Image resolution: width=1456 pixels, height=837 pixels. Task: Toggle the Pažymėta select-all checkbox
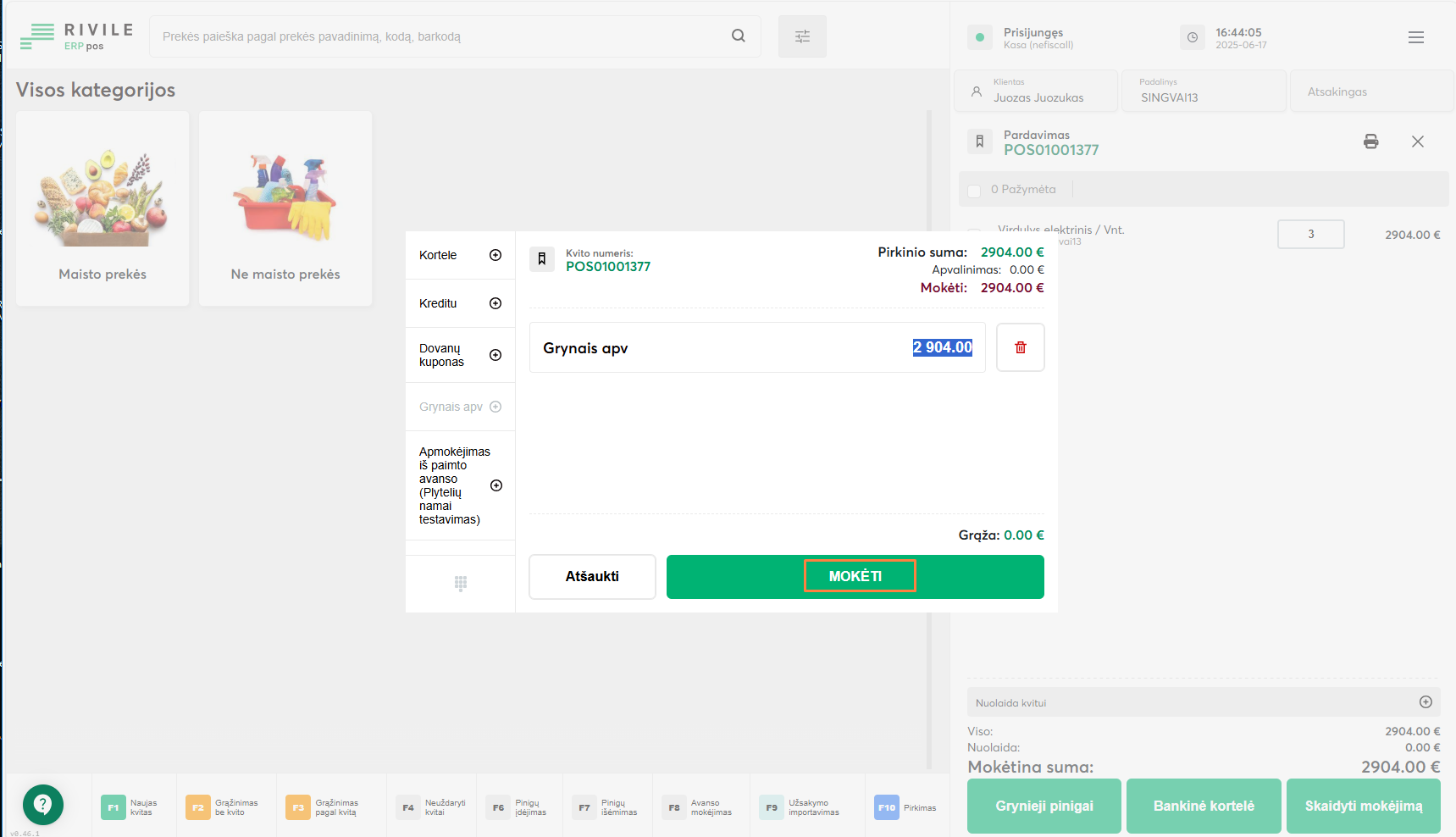974,191
